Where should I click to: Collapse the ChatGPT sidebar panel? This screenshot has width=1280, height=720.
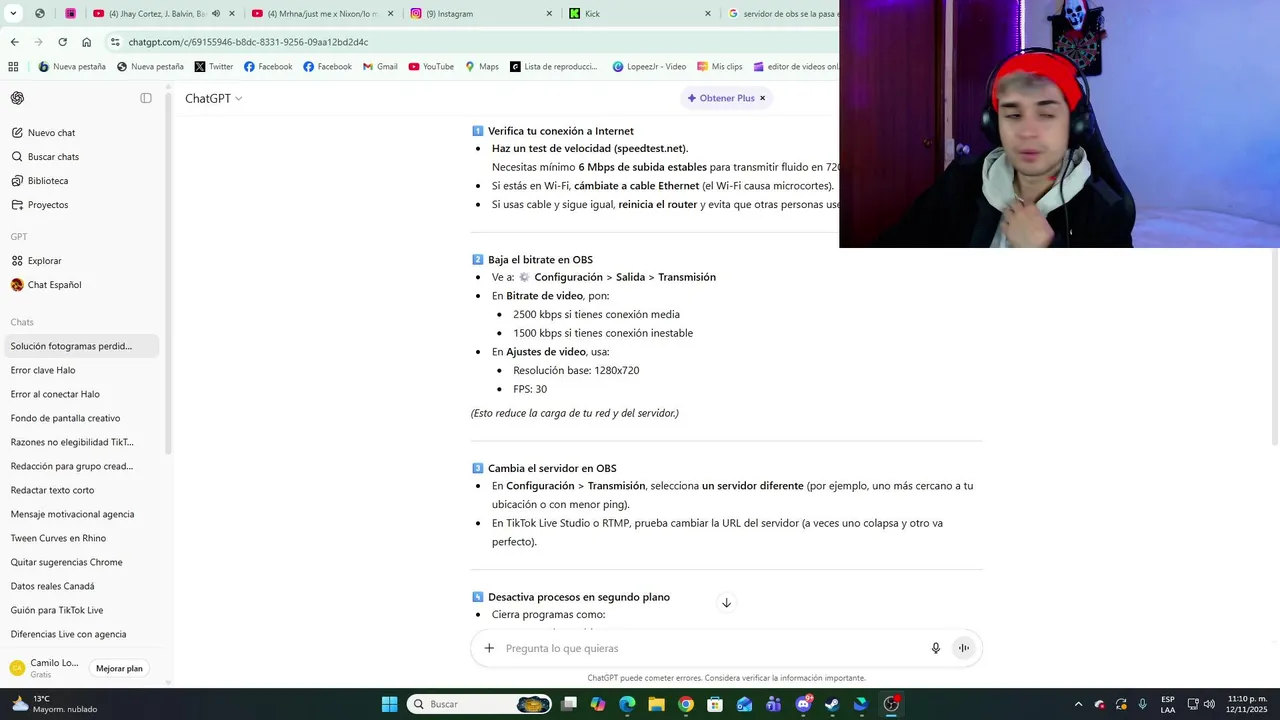click(x=146, y=98)
